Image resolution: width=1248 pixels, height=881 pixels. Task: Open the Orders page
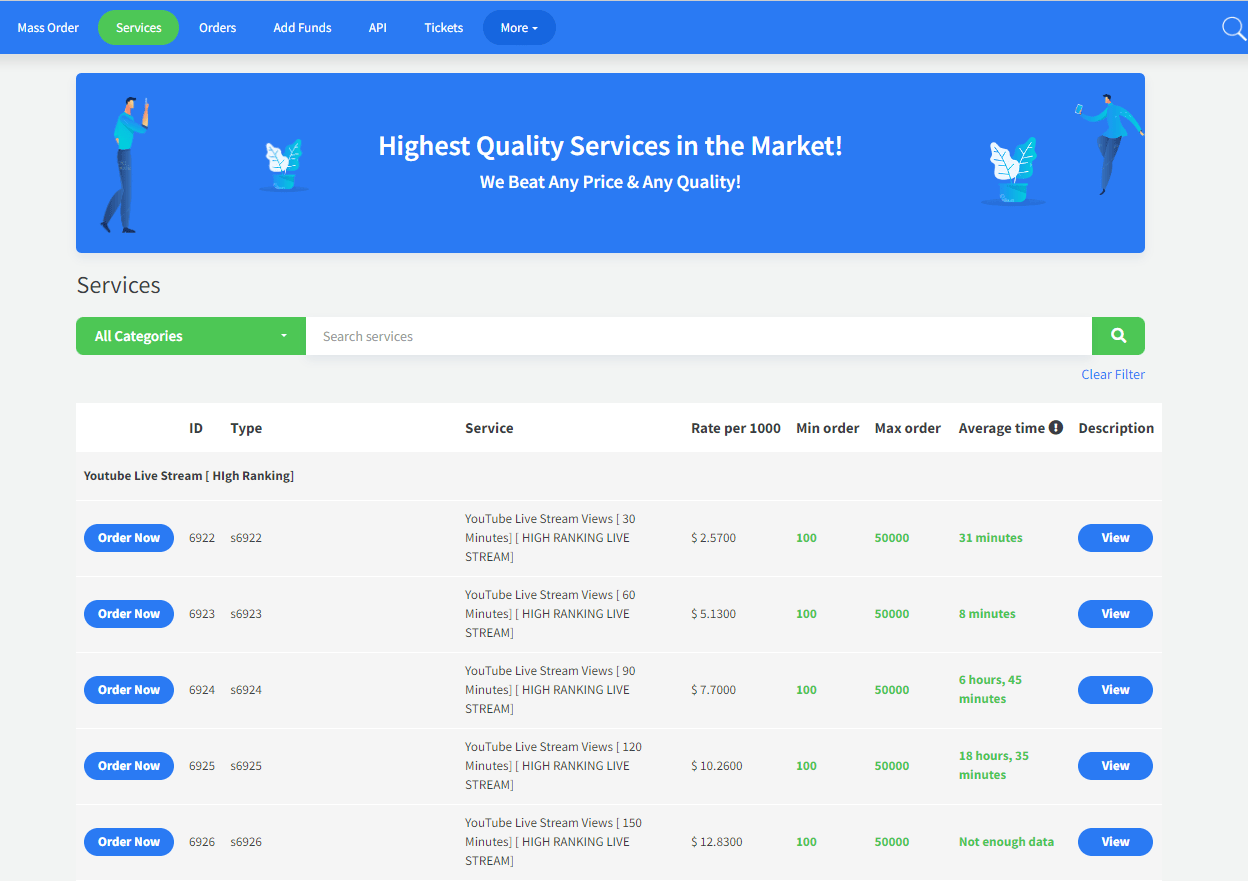(217, 28)
